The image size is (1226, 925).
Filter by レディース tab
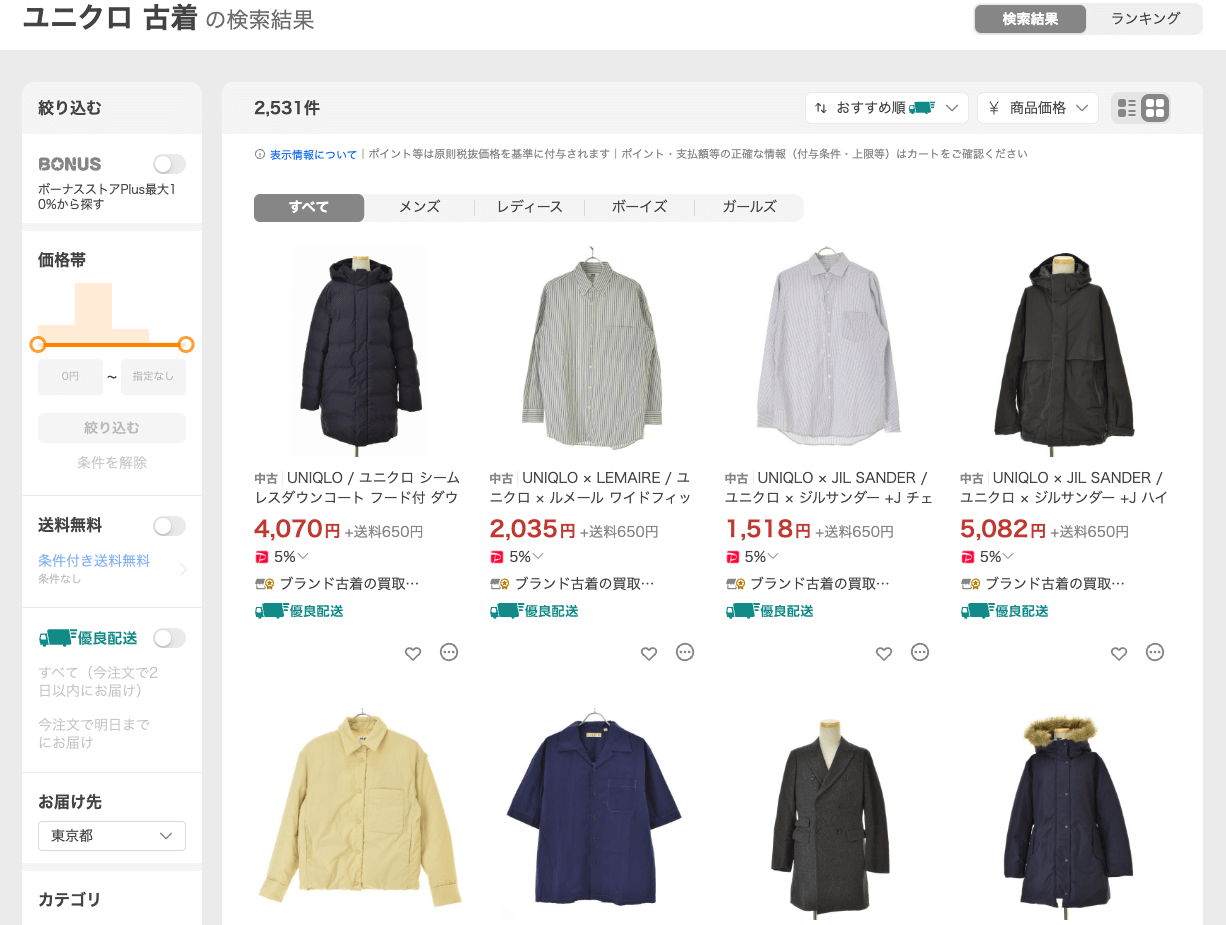529,207
